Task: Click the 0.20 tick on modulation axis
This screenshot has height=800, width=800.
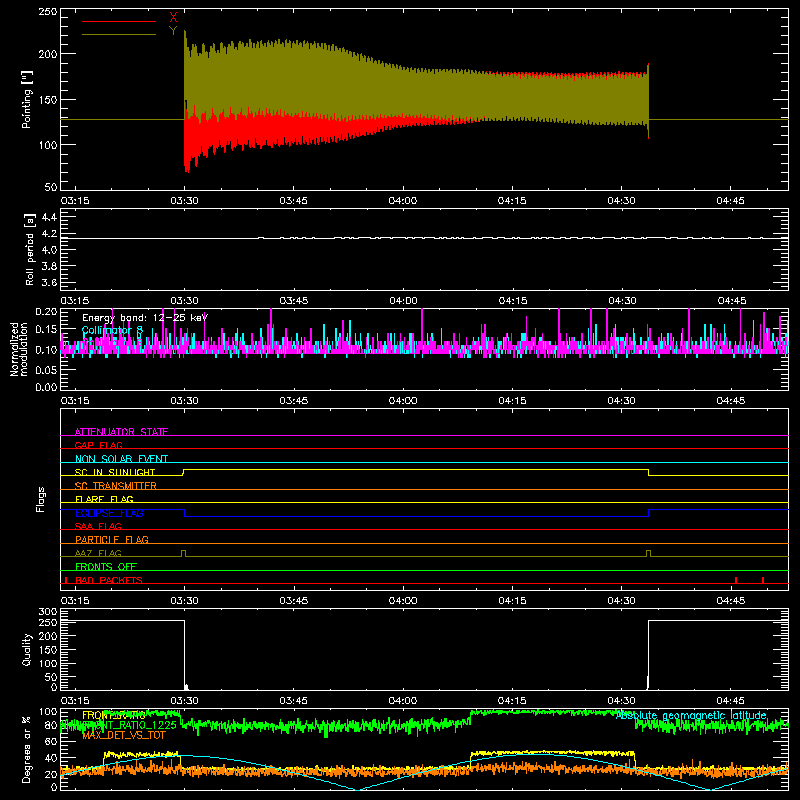Action: [46, 311]
